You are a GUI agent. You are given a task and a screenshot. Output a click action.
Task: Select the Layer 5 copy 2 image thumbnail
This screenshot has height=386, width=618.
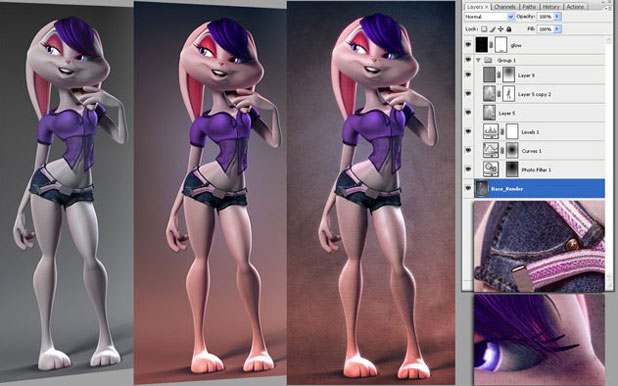coord(490,94)
